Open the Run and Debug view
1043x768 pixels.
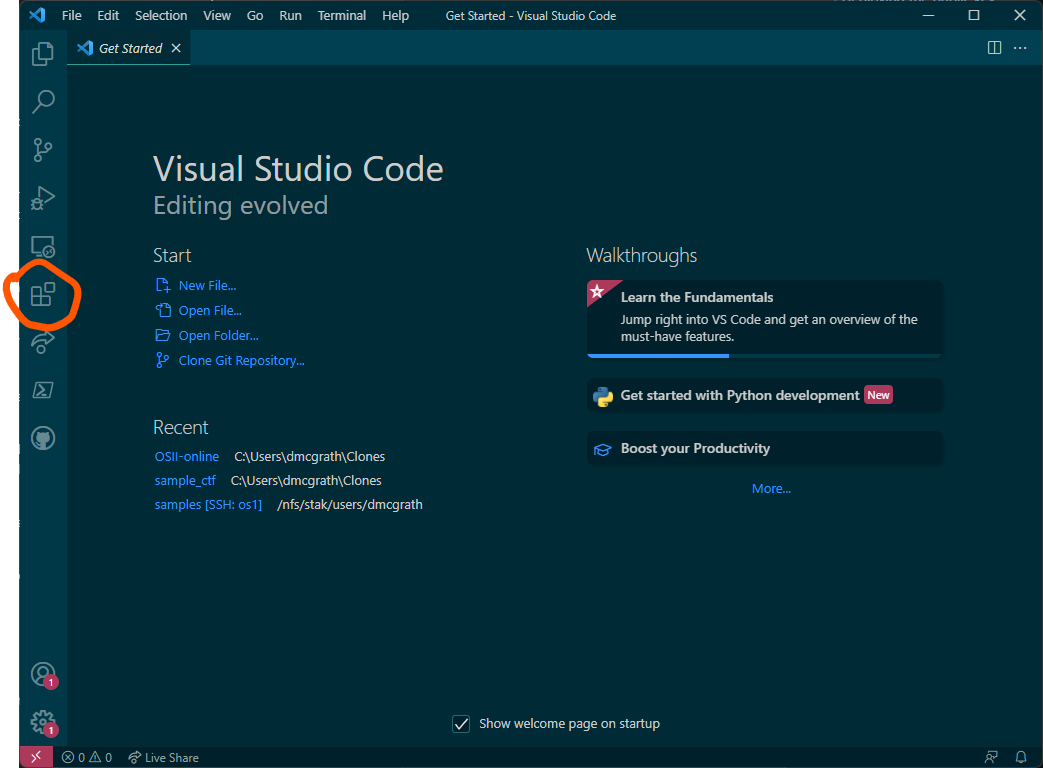pos(43,197)
